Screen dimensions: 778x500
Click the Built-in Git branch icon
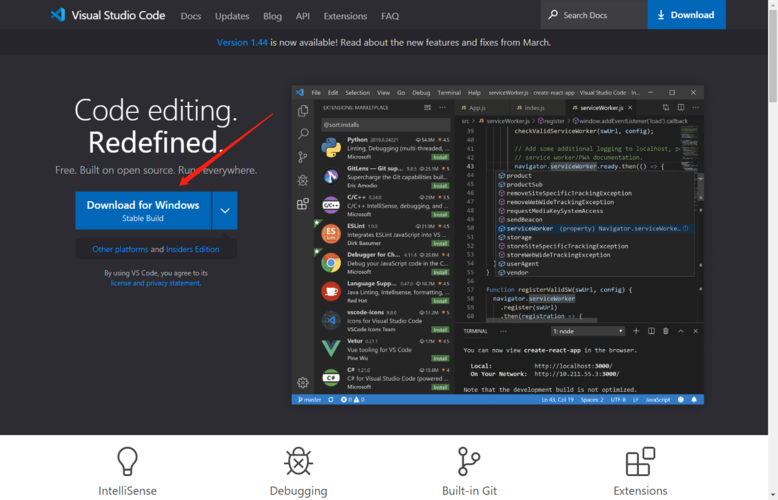(469, 461)
